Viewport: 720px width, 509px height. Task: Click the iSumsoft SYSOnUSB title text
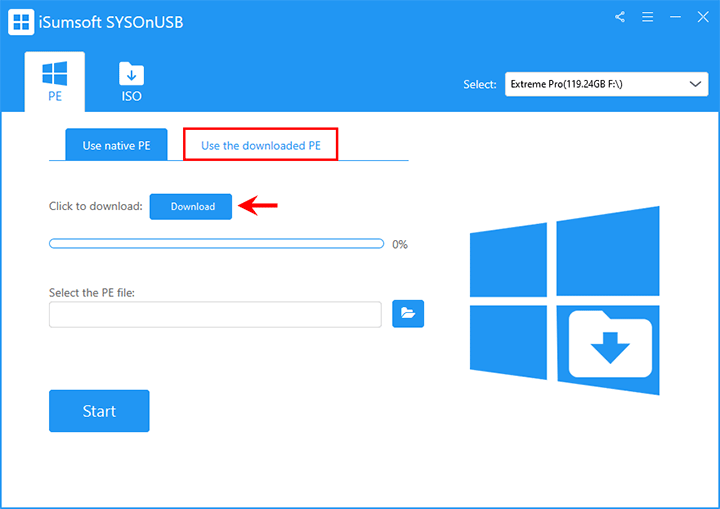point(111,23)
